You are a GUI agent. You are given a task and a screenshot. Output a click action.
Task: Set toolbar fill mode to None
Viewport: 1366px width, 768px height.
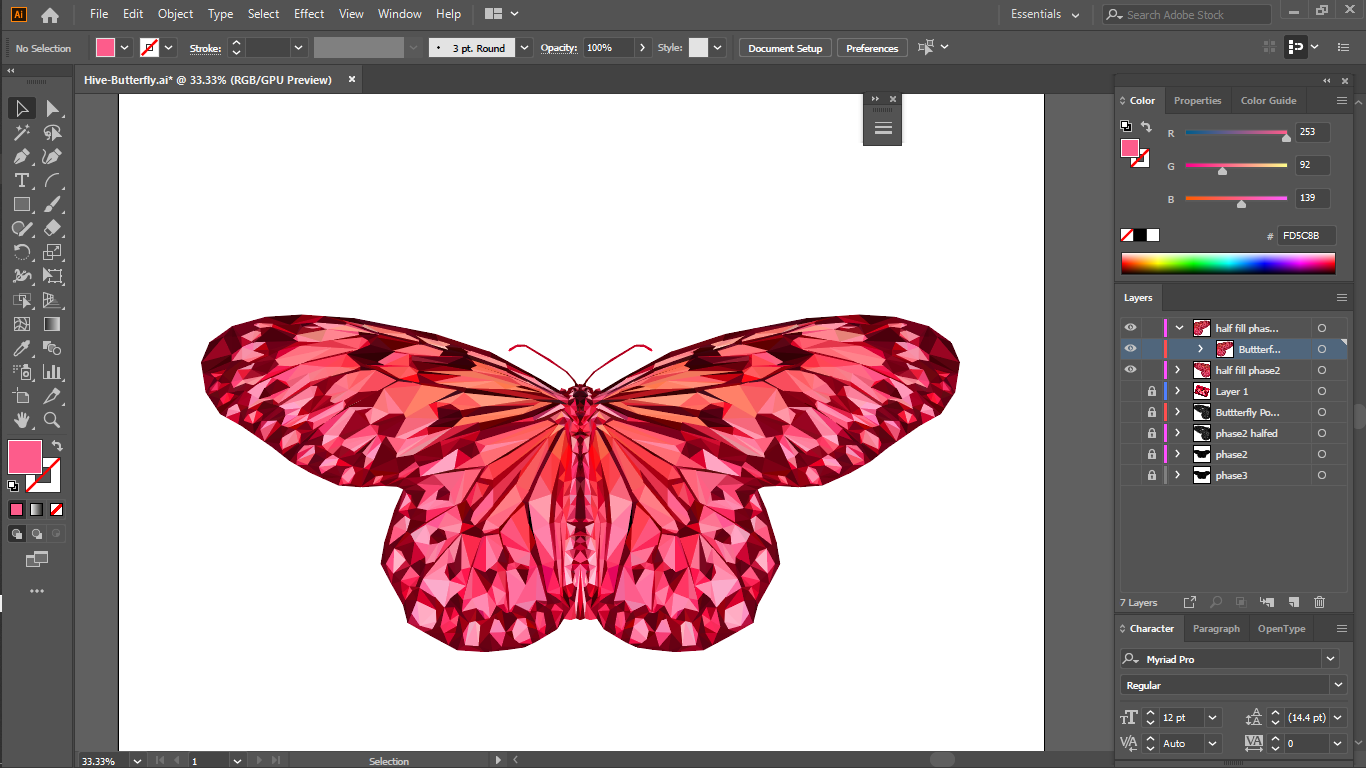[x=56, y=509]
